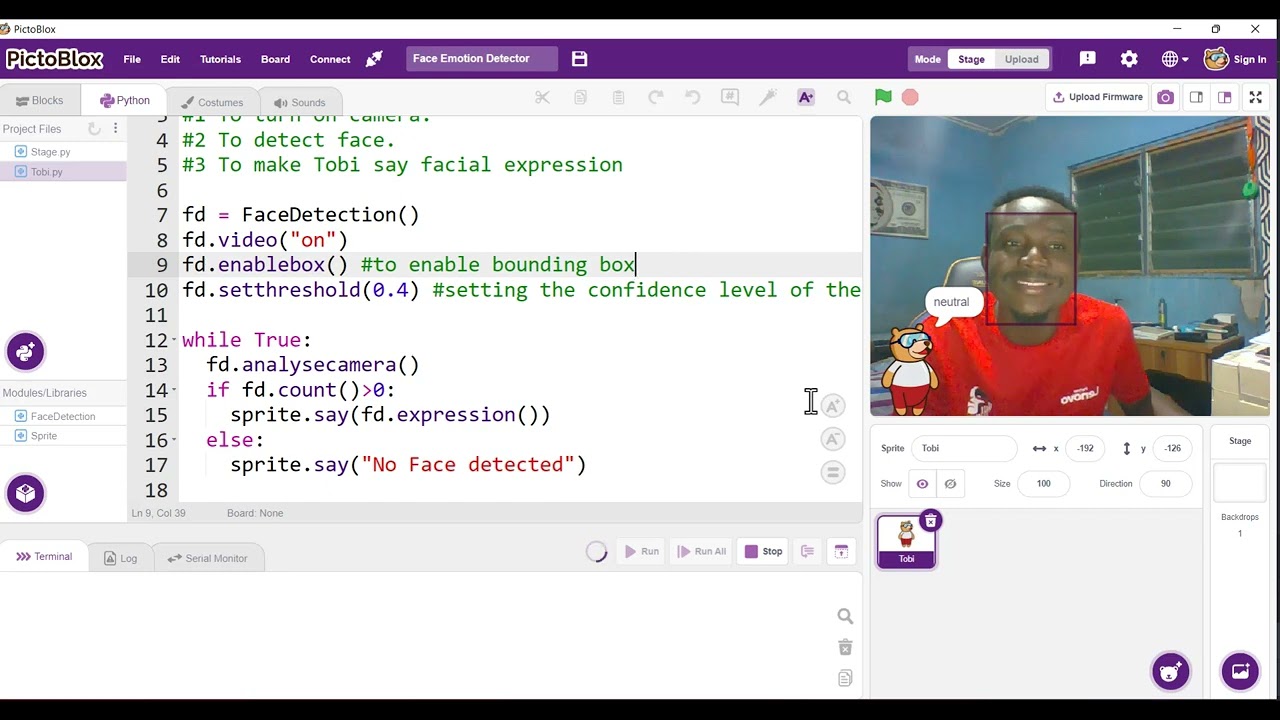Switch to small stage layout icon

click(1196, 97)
